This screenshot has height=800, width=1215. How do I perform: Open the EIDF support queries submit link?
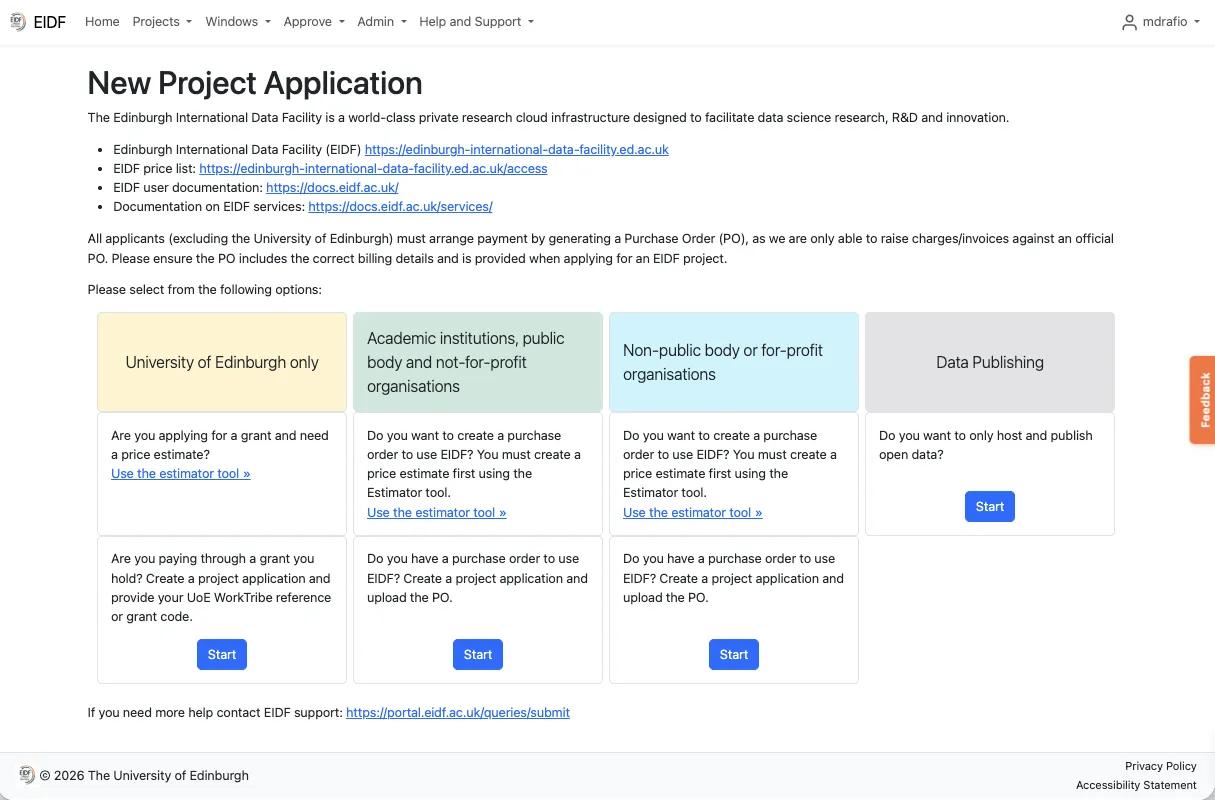pyautogui.click(x=458, y=713)
